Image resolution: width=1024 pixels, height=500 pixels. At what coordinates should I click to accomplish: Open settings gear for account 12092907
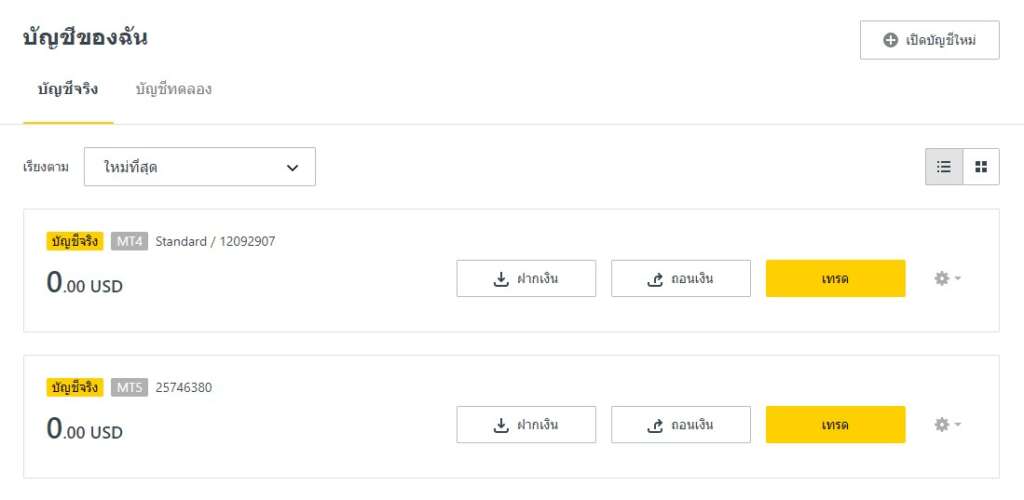[941, 279]
